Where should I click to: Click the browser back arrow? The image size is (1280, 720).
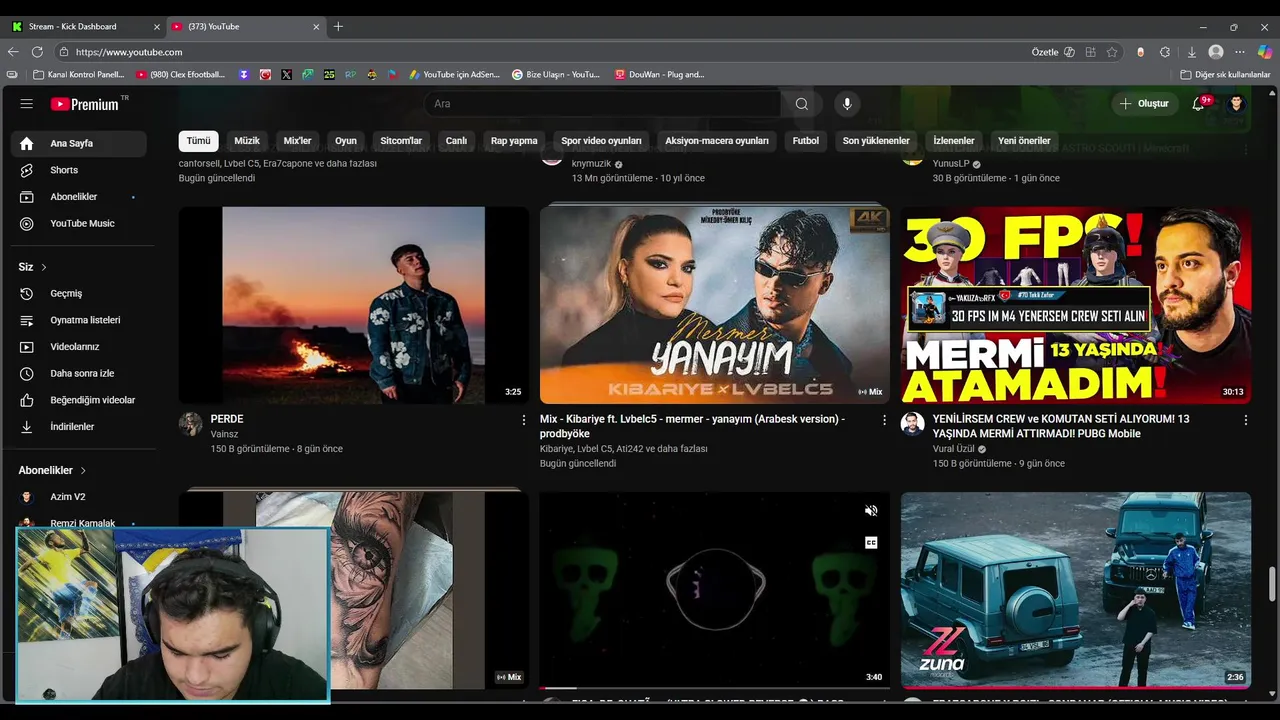click(x=13, y=52)
